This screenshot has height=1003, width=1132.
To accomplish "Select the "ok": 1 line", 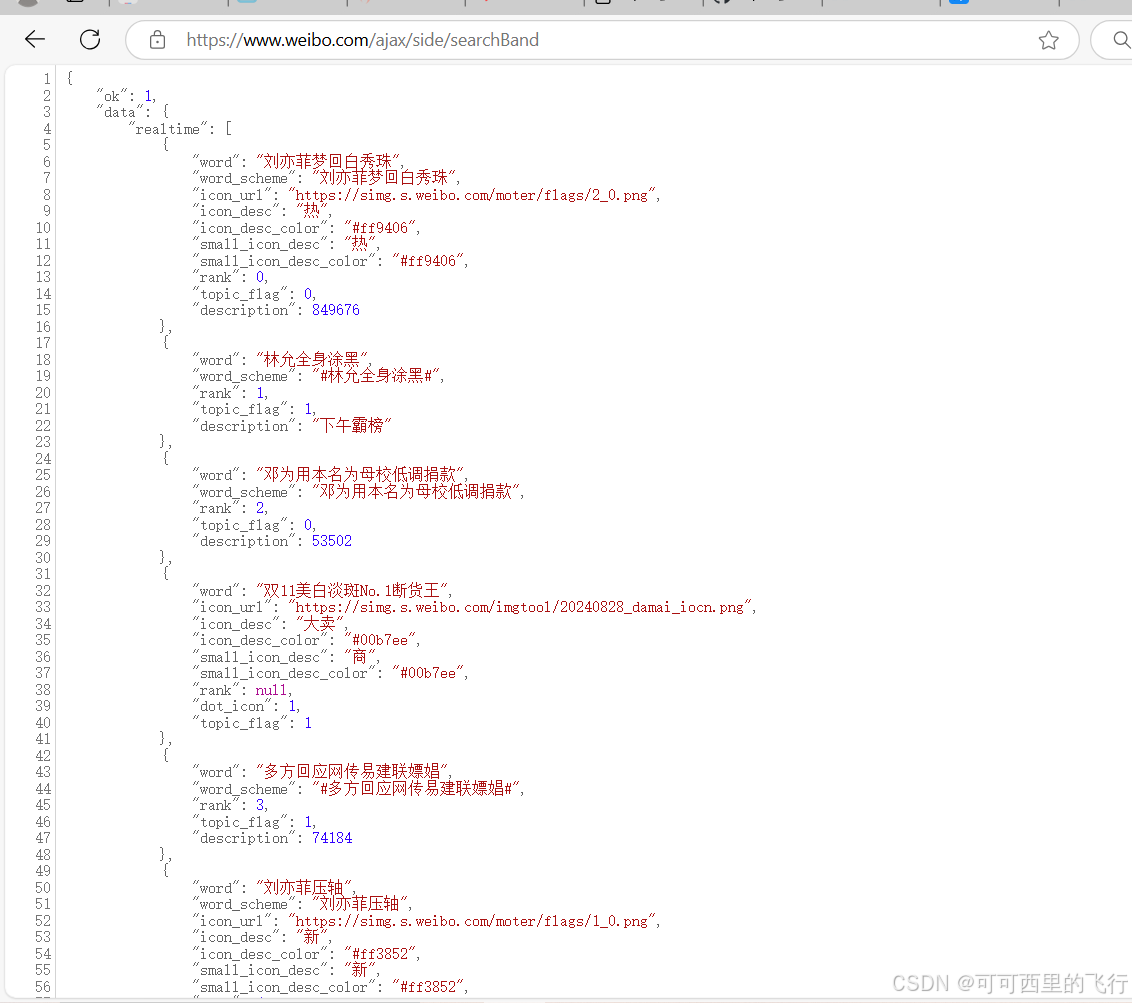I will pos(126,96).
